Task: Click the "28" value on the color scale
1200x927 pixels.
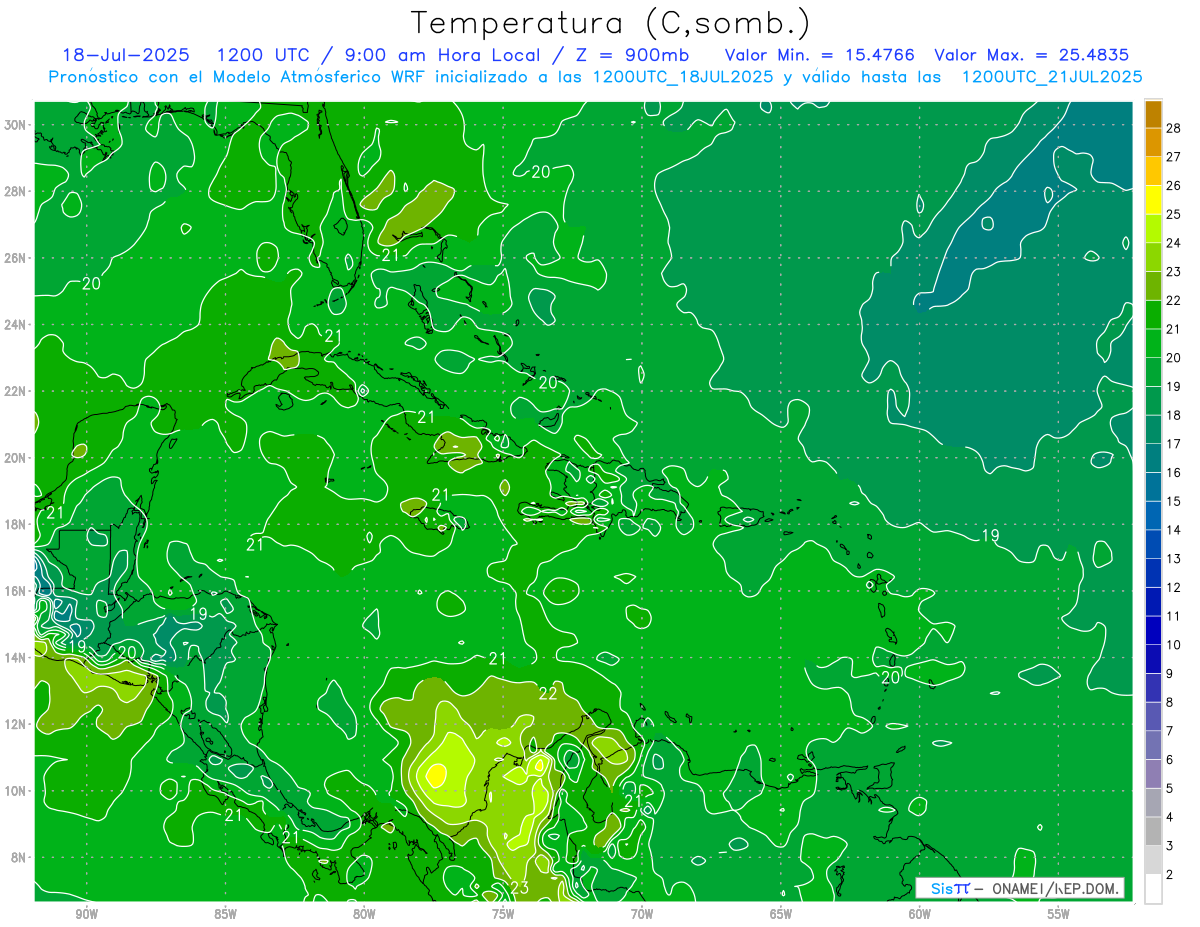Action: (x=1174, y=127)
